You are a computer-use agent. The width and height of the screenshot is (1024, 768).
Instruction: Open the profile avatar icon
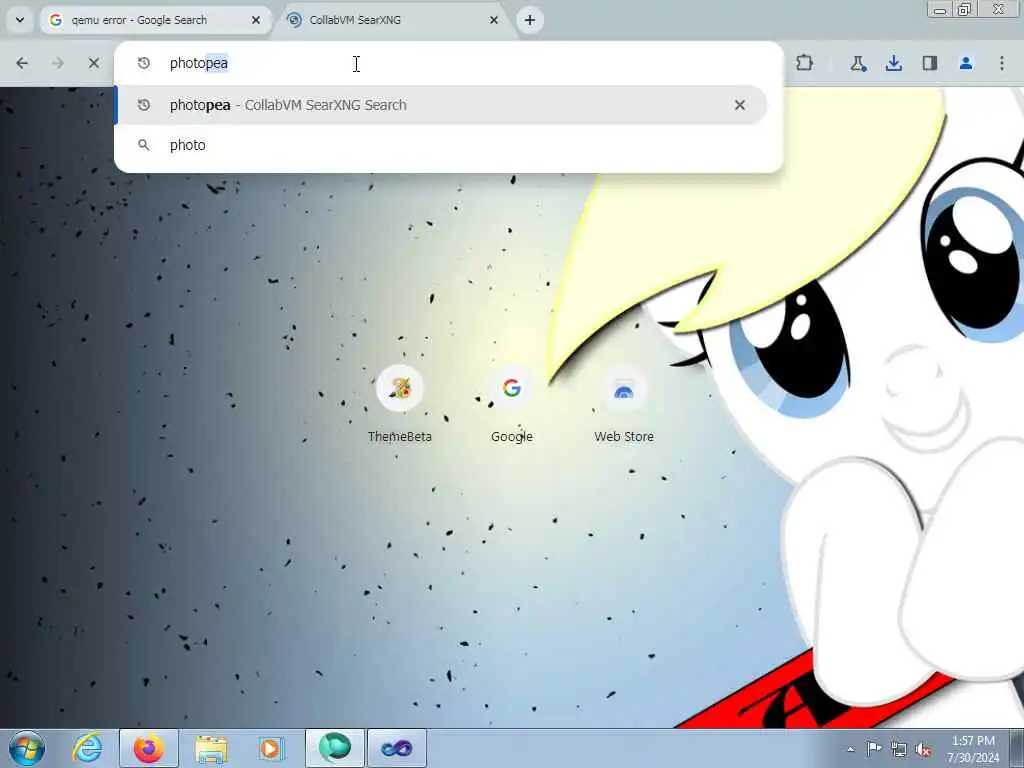[x=966, y=63]
